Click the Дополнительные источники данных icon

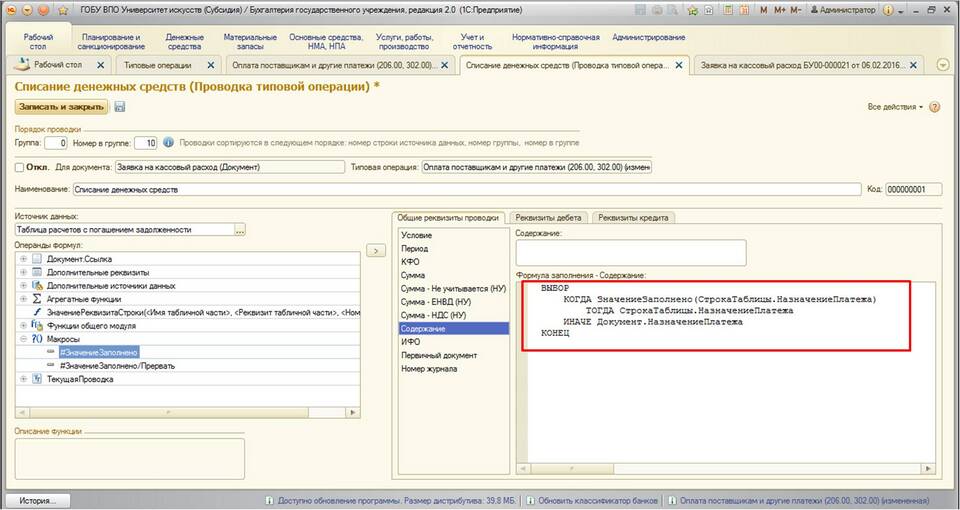pos(37,285)
